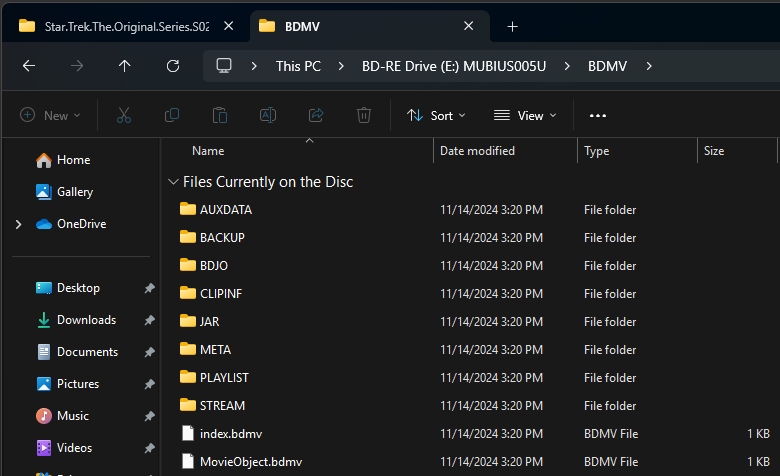
Task: Click the chevron after BDMV breadcrumb
Action: pyautogui.click(x=649, y=66)
